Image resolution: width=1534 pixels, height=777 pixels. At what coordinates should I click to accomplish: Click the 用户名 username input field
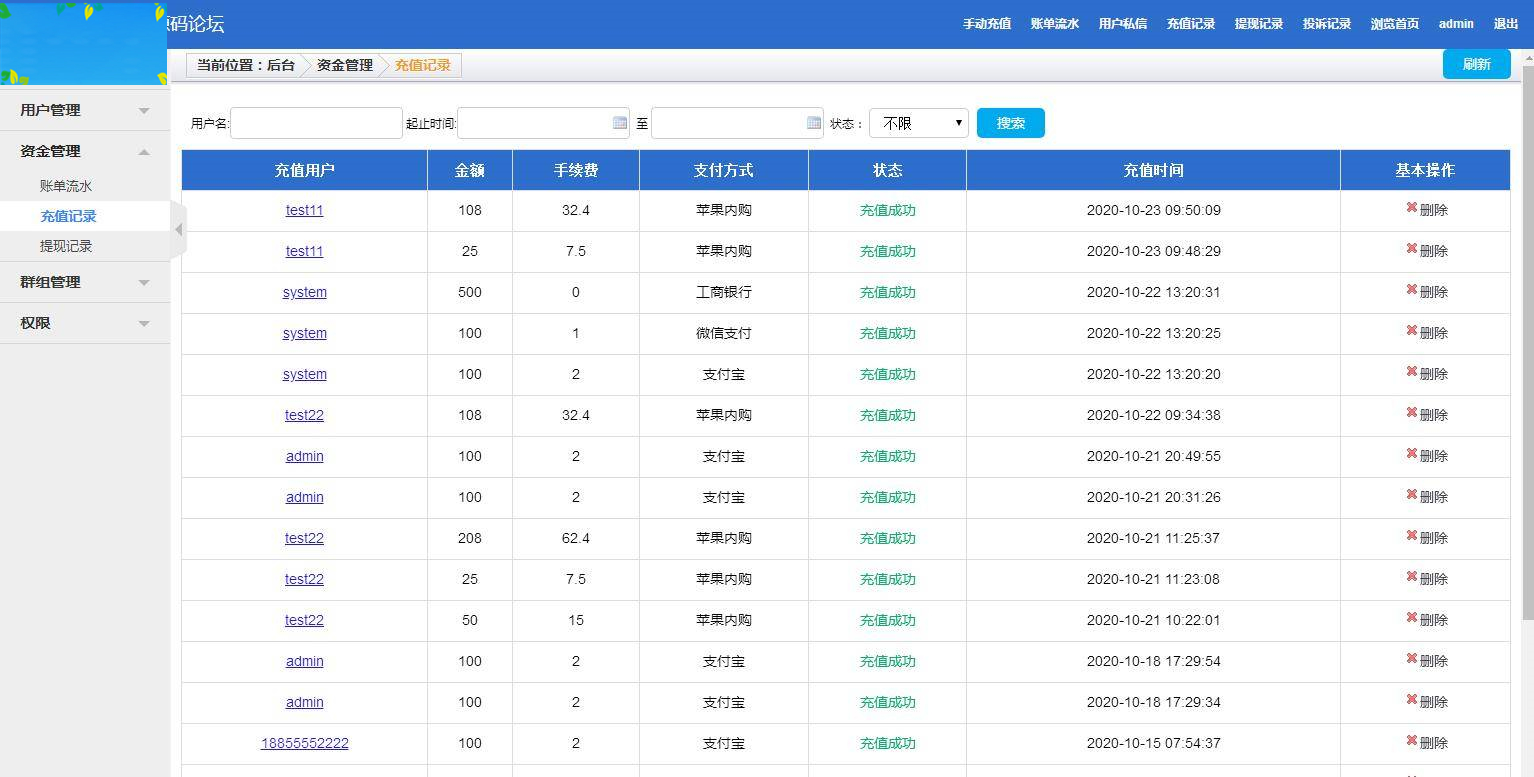click(315, 122)
